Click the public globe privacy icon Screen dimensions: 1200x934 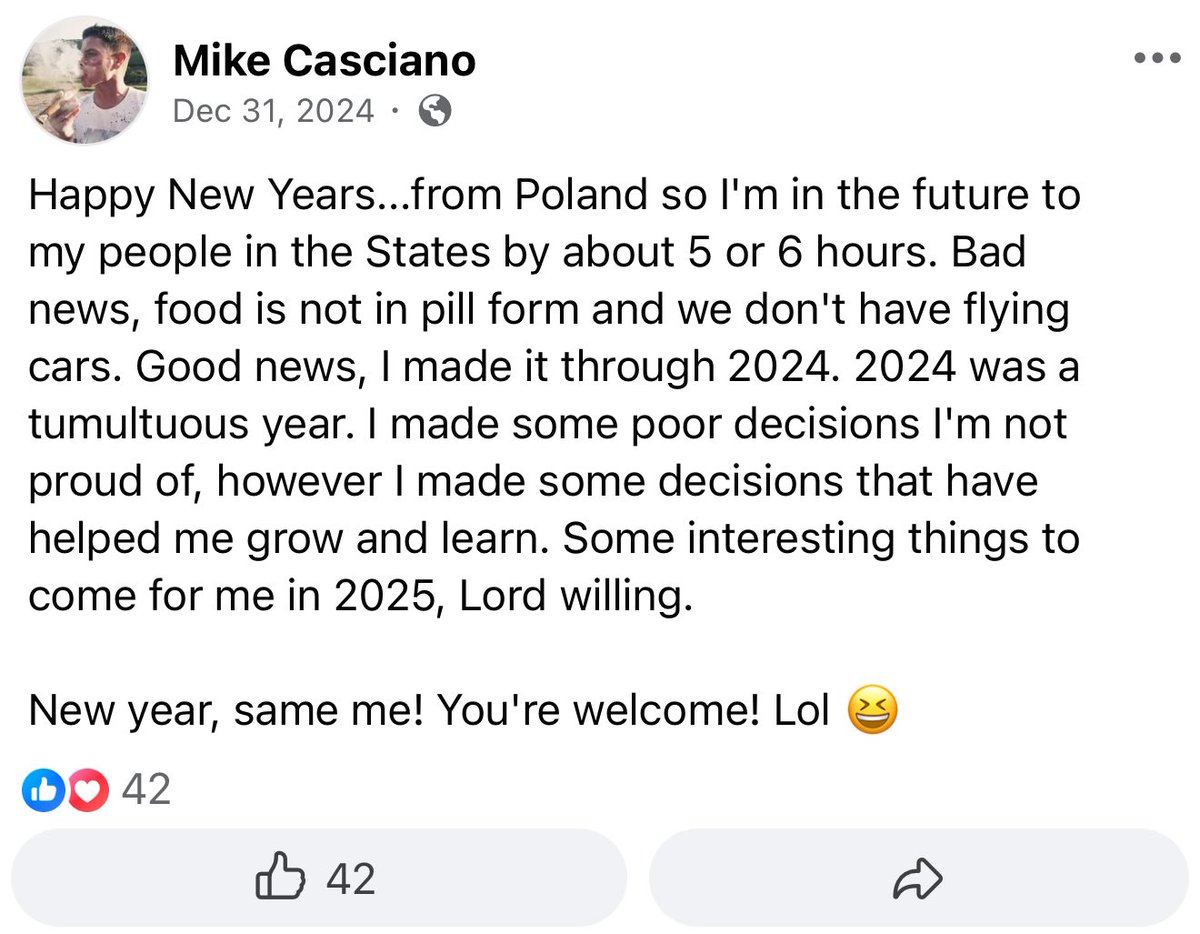click(x=434, y=111)
